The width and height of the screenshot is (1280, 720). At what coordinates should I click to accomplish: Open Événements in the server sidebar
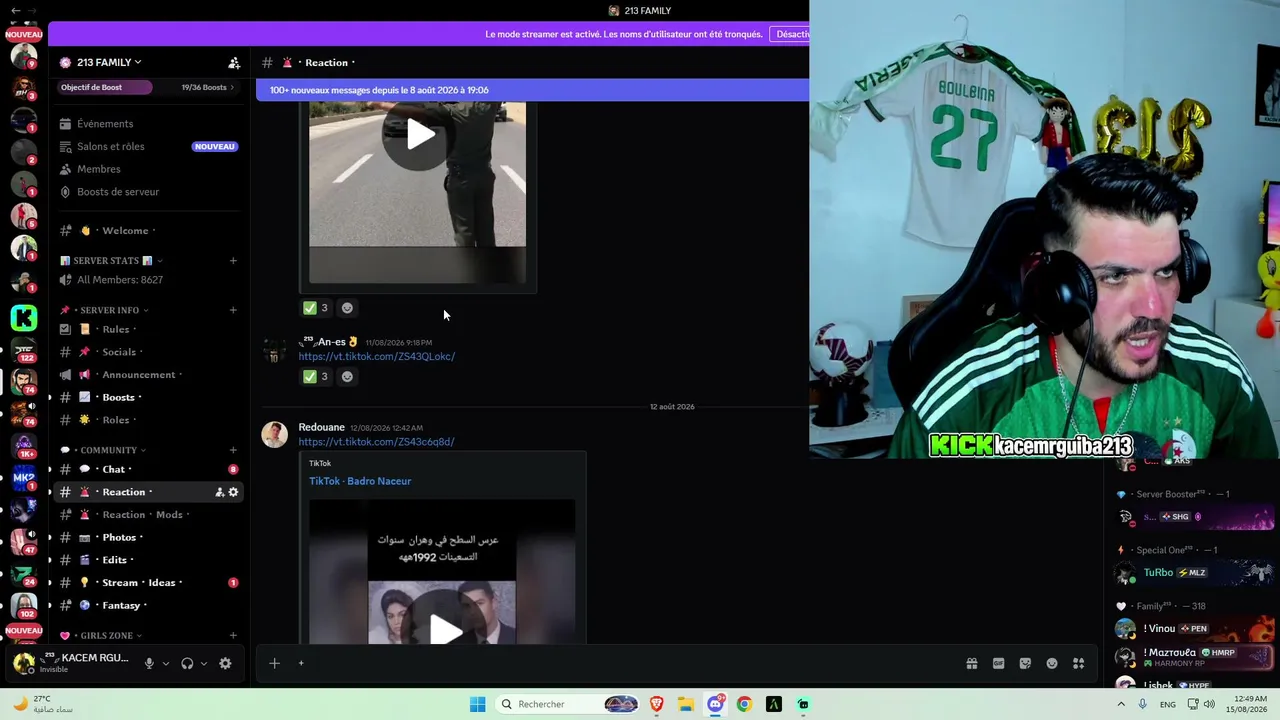pos(105,124)
